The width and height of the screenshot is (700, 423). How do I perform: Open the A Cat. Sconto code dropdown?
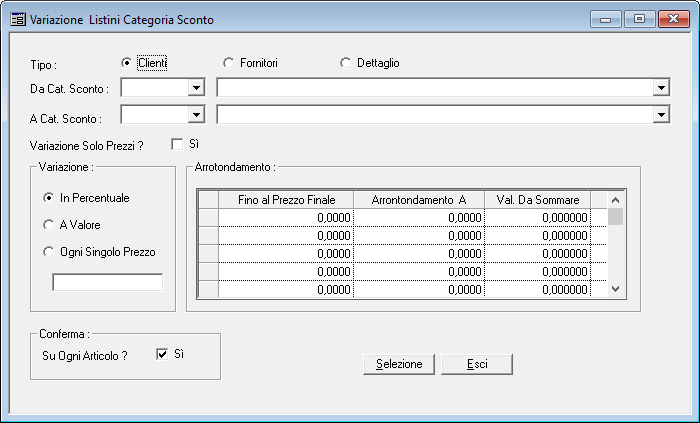click(x=196, y=116)
